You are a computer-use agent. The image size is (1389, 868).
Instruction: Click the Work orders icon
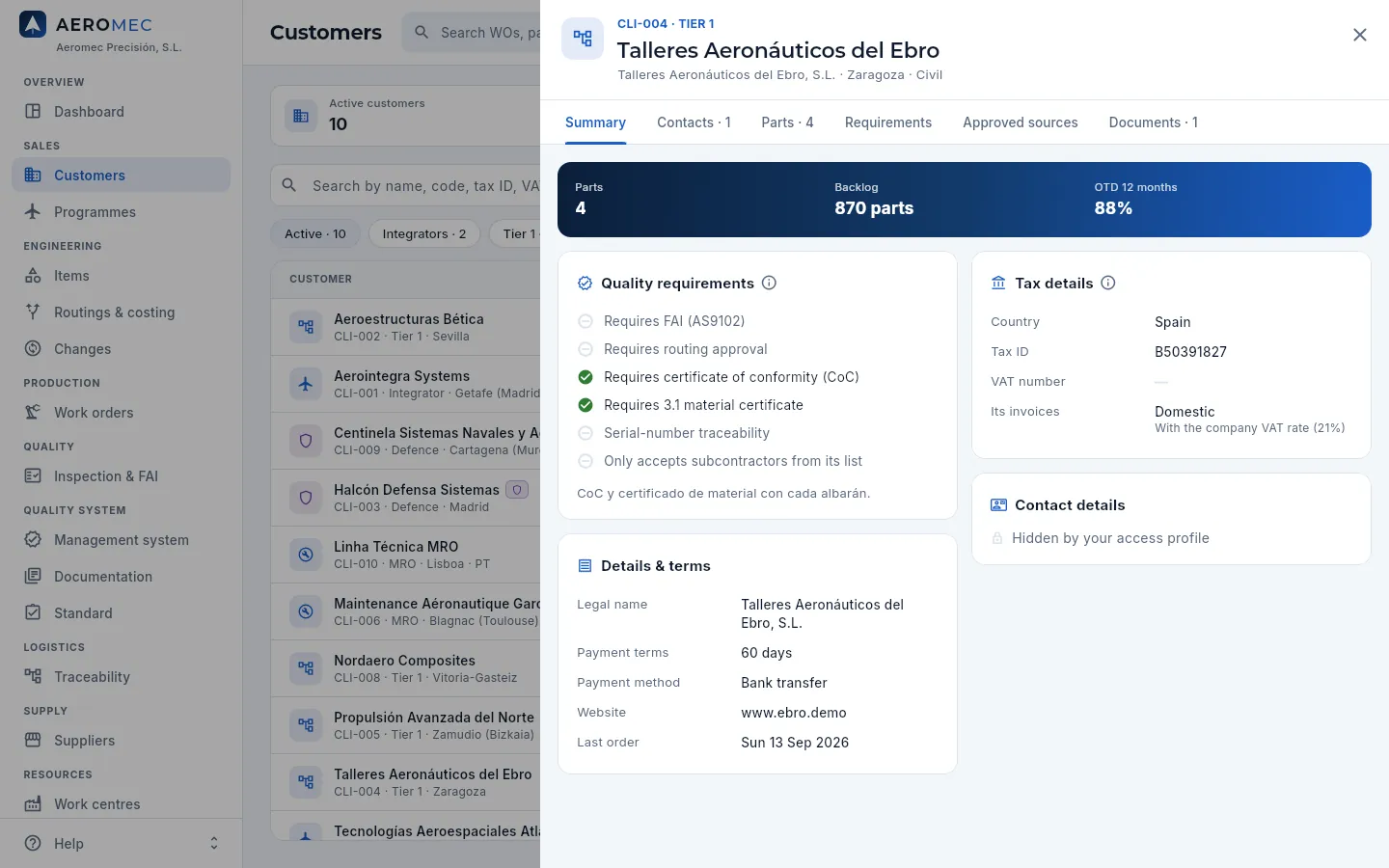pyautogui.click(x=33, y=412)
